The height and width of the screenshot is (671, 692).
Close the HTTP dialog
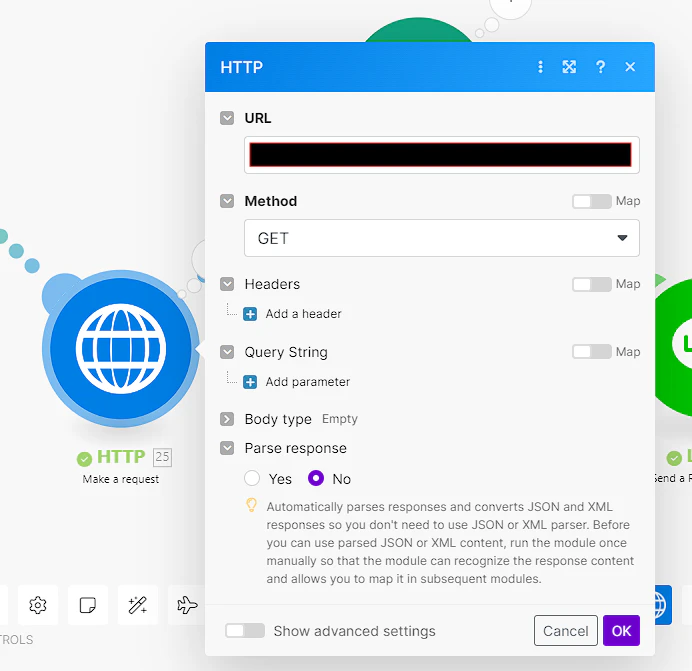point(630,67)
